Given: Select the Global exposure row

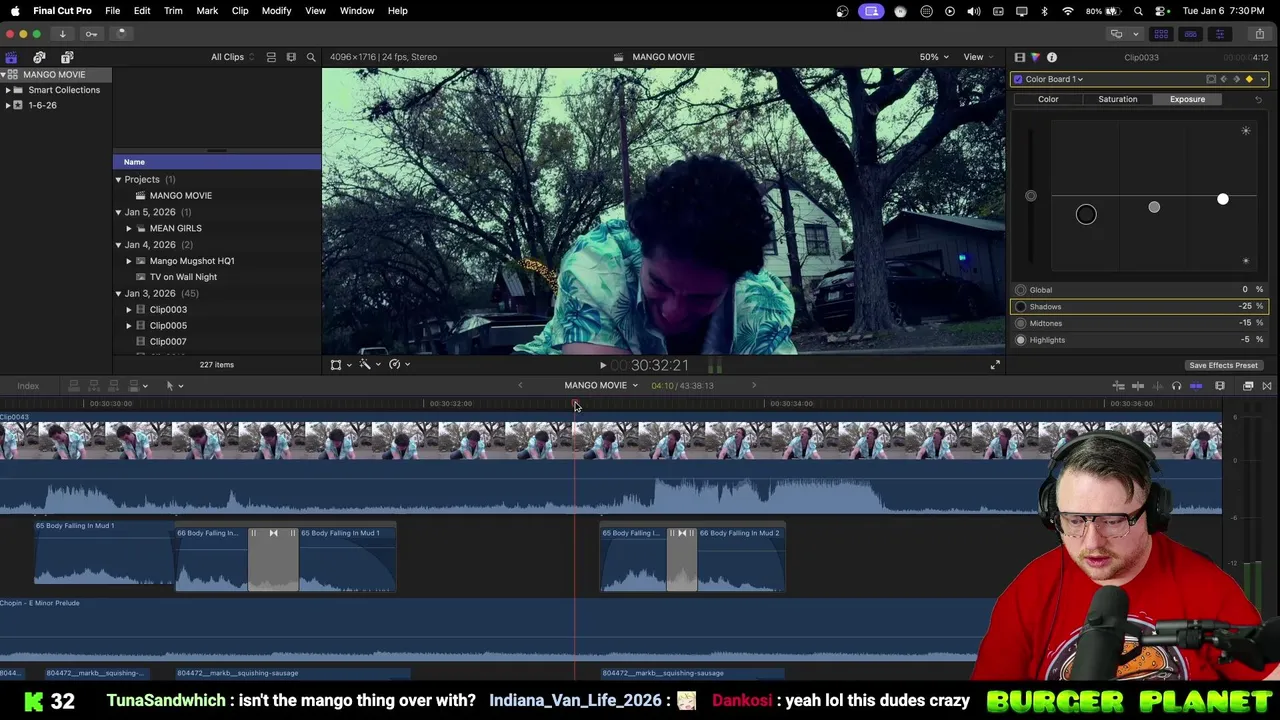Looking at the screenshot, I should tap(1139, 290).
